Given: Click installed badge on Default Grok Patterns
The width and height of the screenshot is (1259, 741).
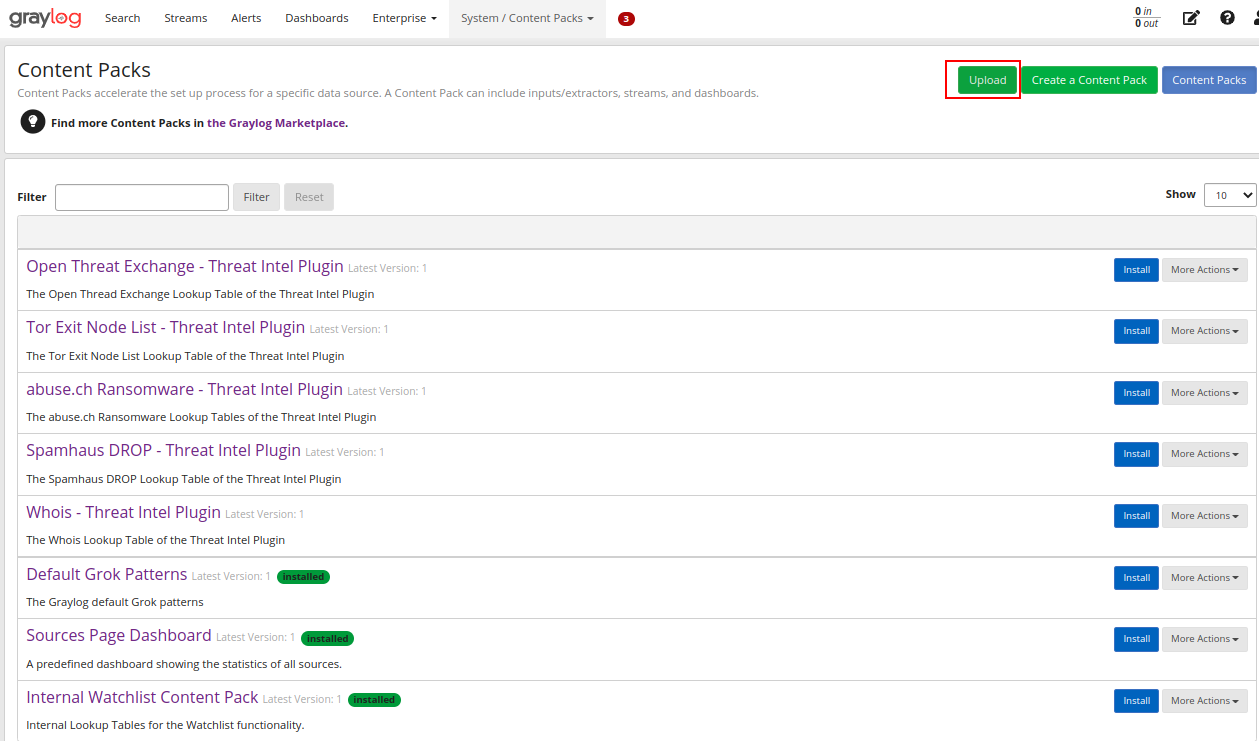Looking at the screenshot, I should tap(303, 577).
